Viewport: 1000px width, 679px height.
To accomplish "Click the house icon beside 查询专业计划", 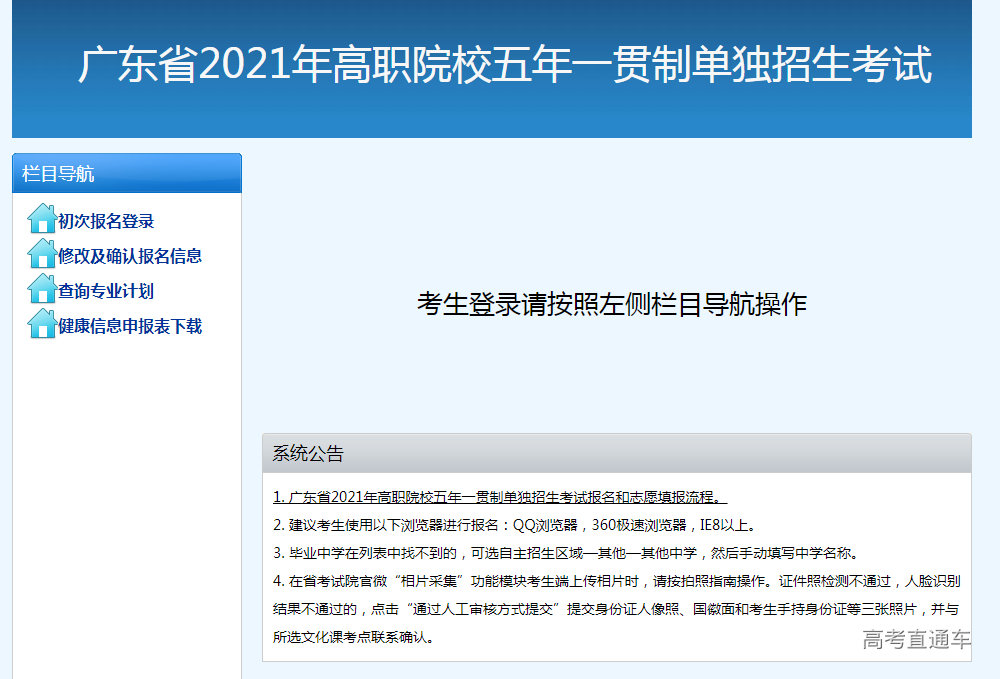I will pyautogui.click(x=41, y=289).
